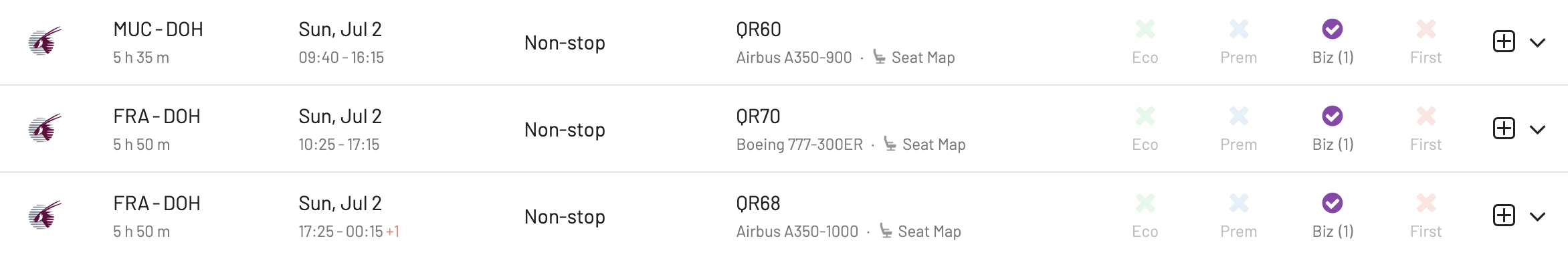Expand details for QR70 Boeing 777-300ER flight
This screenshot has height=257, width=1568.
click(x=1538, y=130)
